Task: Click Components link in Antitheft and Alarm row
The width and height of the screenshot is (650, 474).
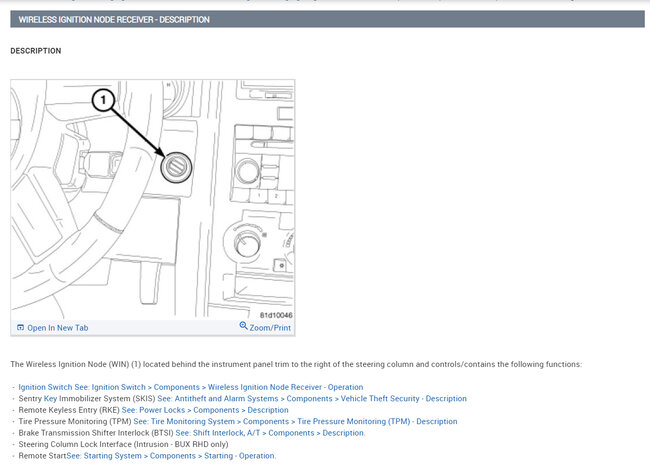Action: 309,399
